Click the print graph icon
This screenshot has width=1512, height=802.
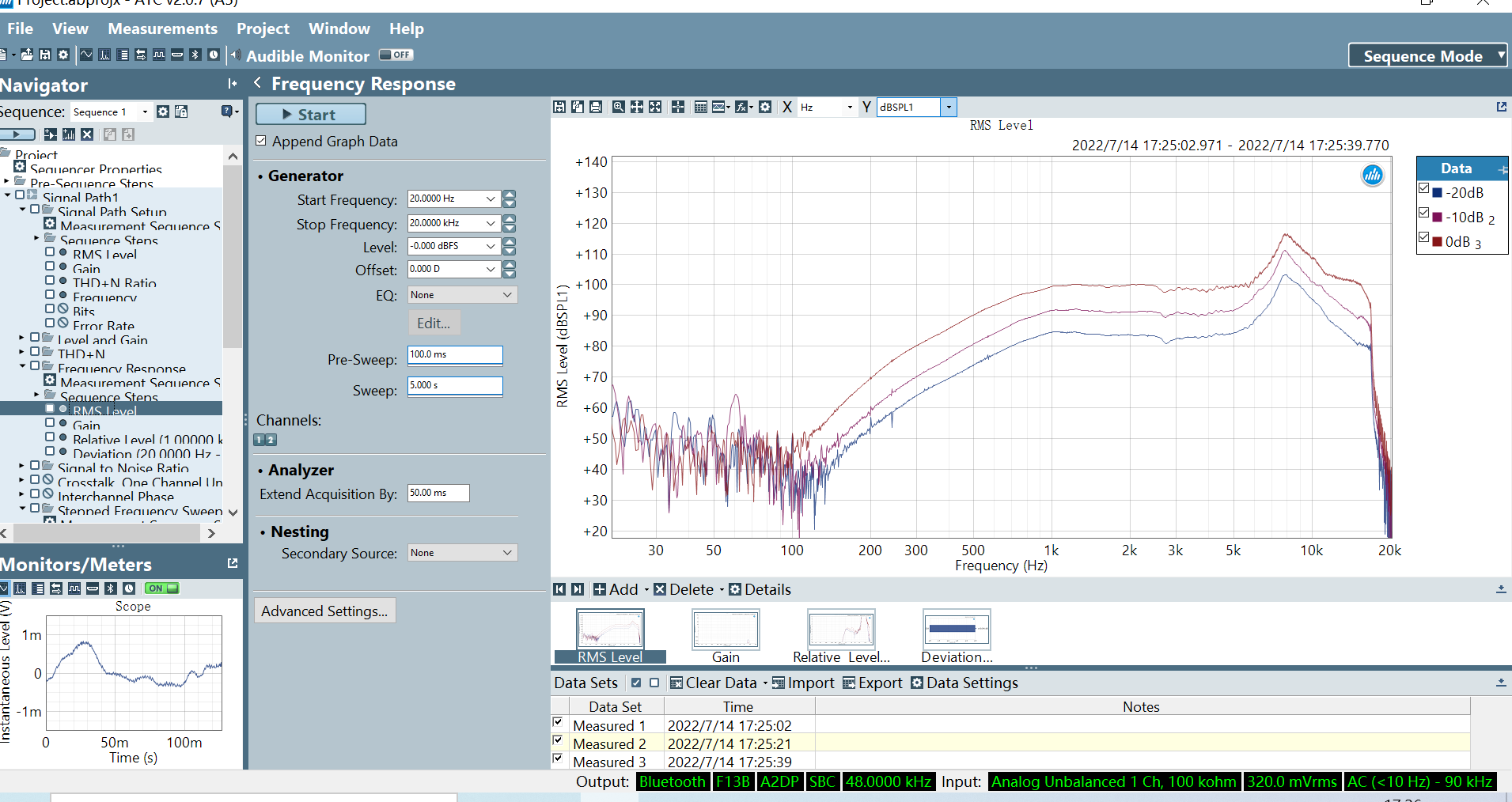click(596, 107)
